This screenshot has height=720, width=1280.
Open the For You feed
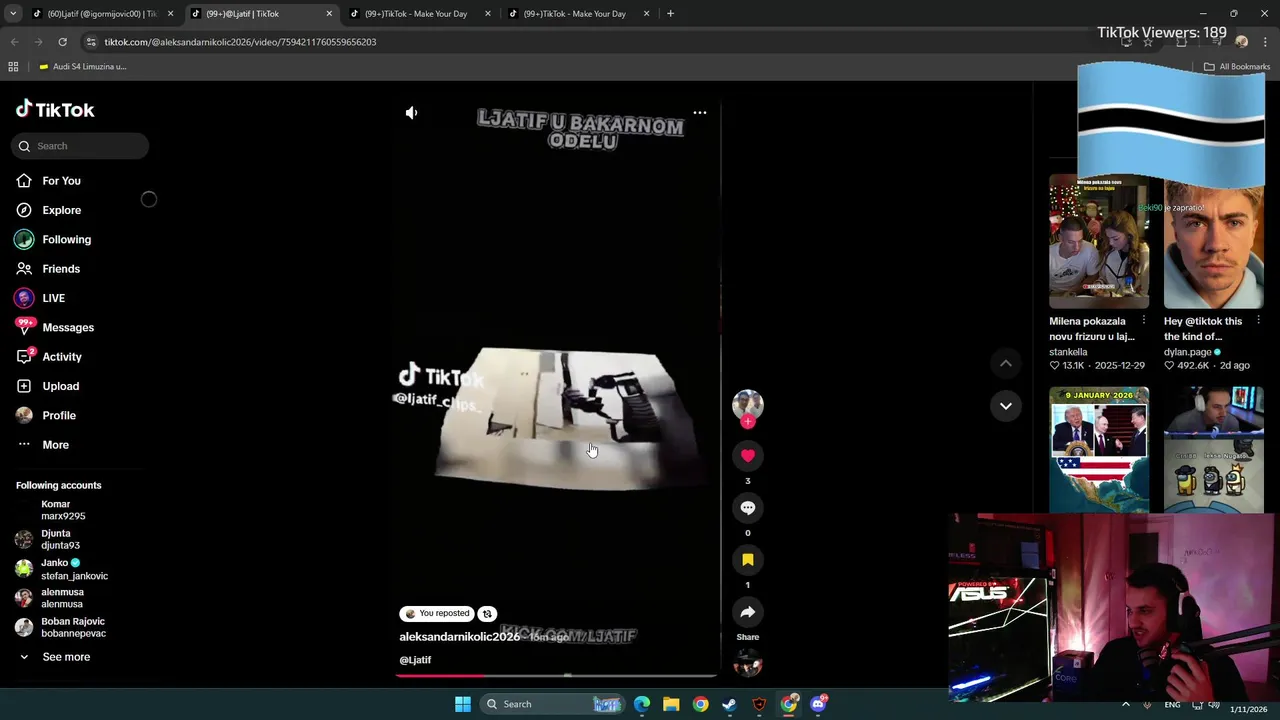pyautogui.click(x=61, y=181)
